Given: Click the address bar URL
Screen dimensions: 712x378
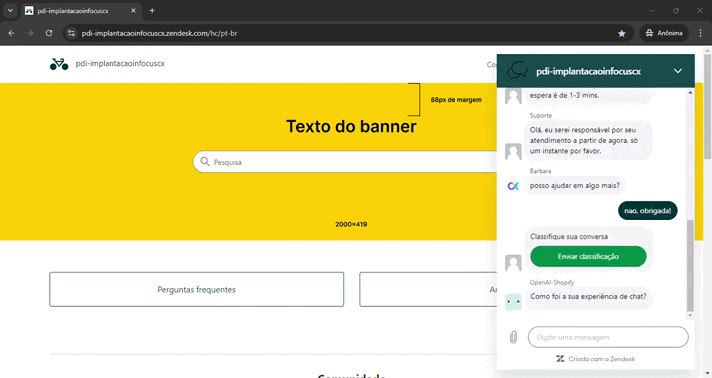Looking at the screenshot, I should 159,33.
